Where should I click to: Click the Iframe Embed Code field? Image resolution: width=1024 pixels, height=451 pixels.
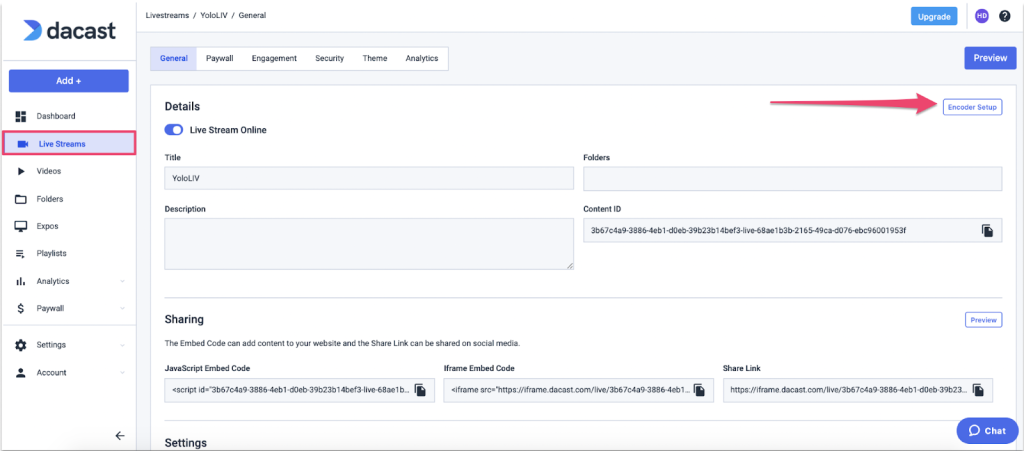point(579,390)
